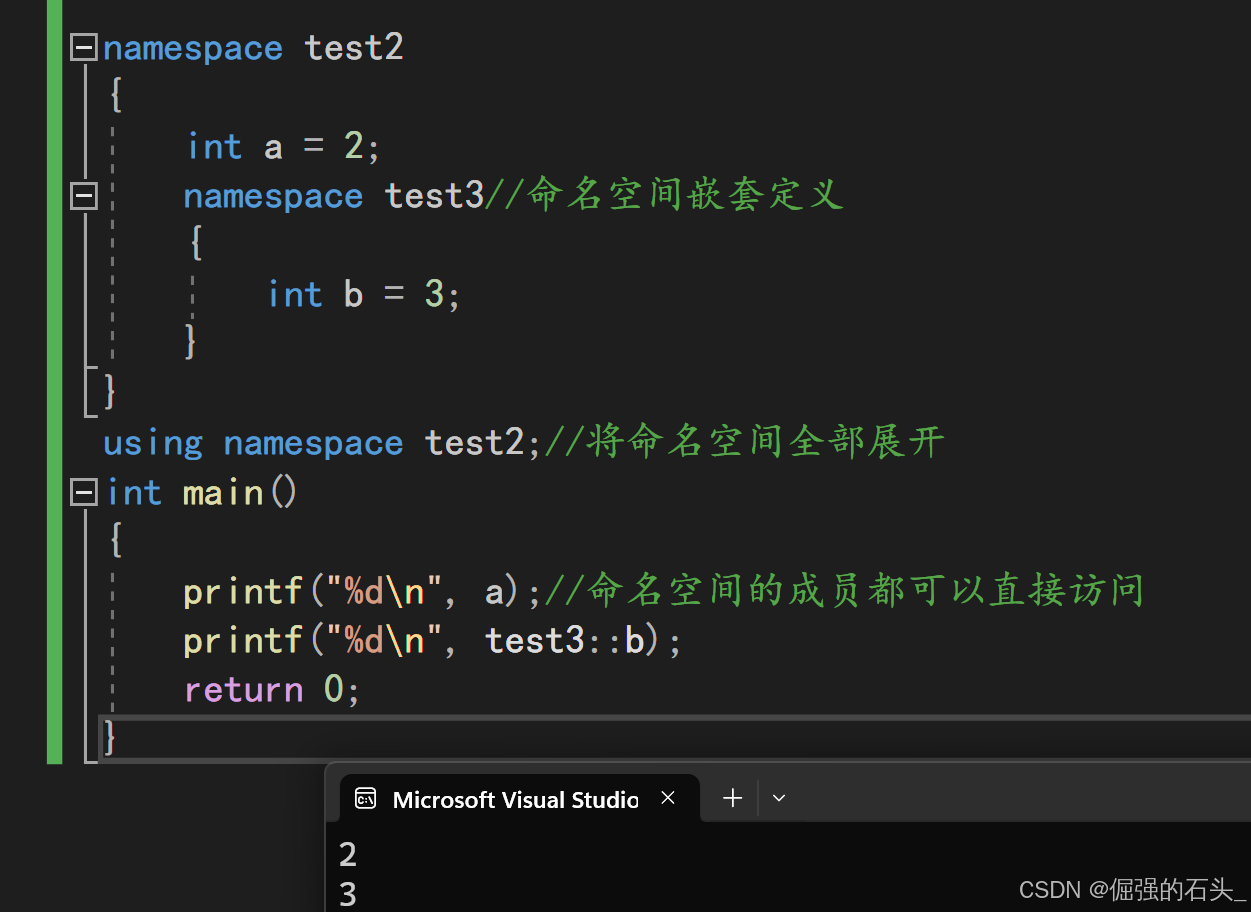
Task: Click the comment after using namespace test2
Action: [745, 443]
